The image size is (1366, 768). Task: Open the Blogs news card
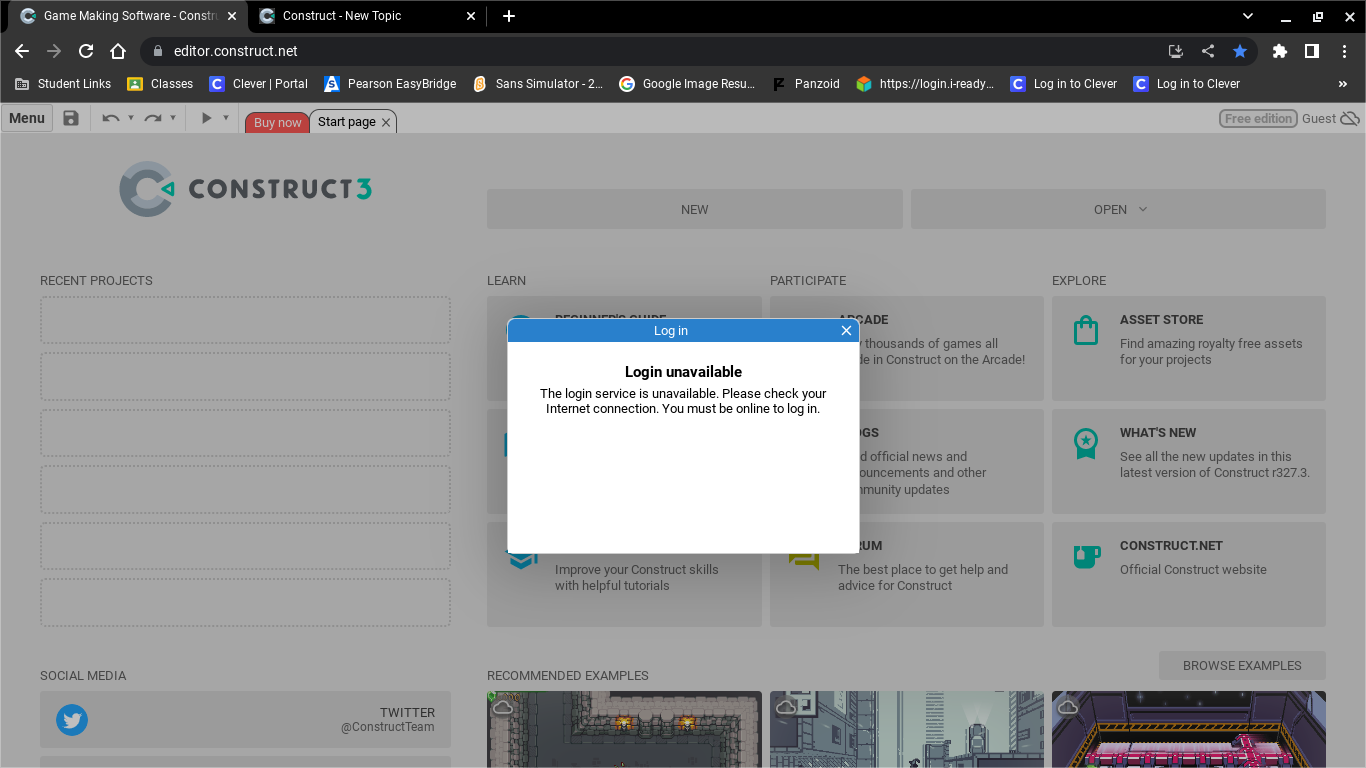951,461
